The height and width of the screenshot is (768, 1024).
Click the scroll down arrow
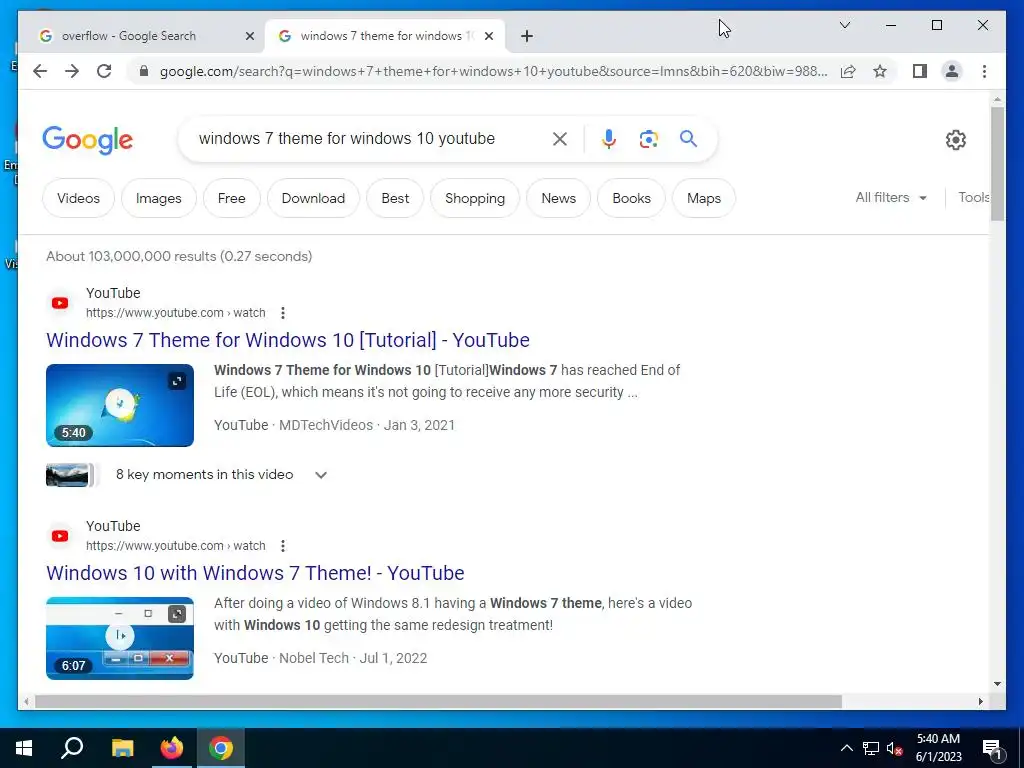pos(997,684)
